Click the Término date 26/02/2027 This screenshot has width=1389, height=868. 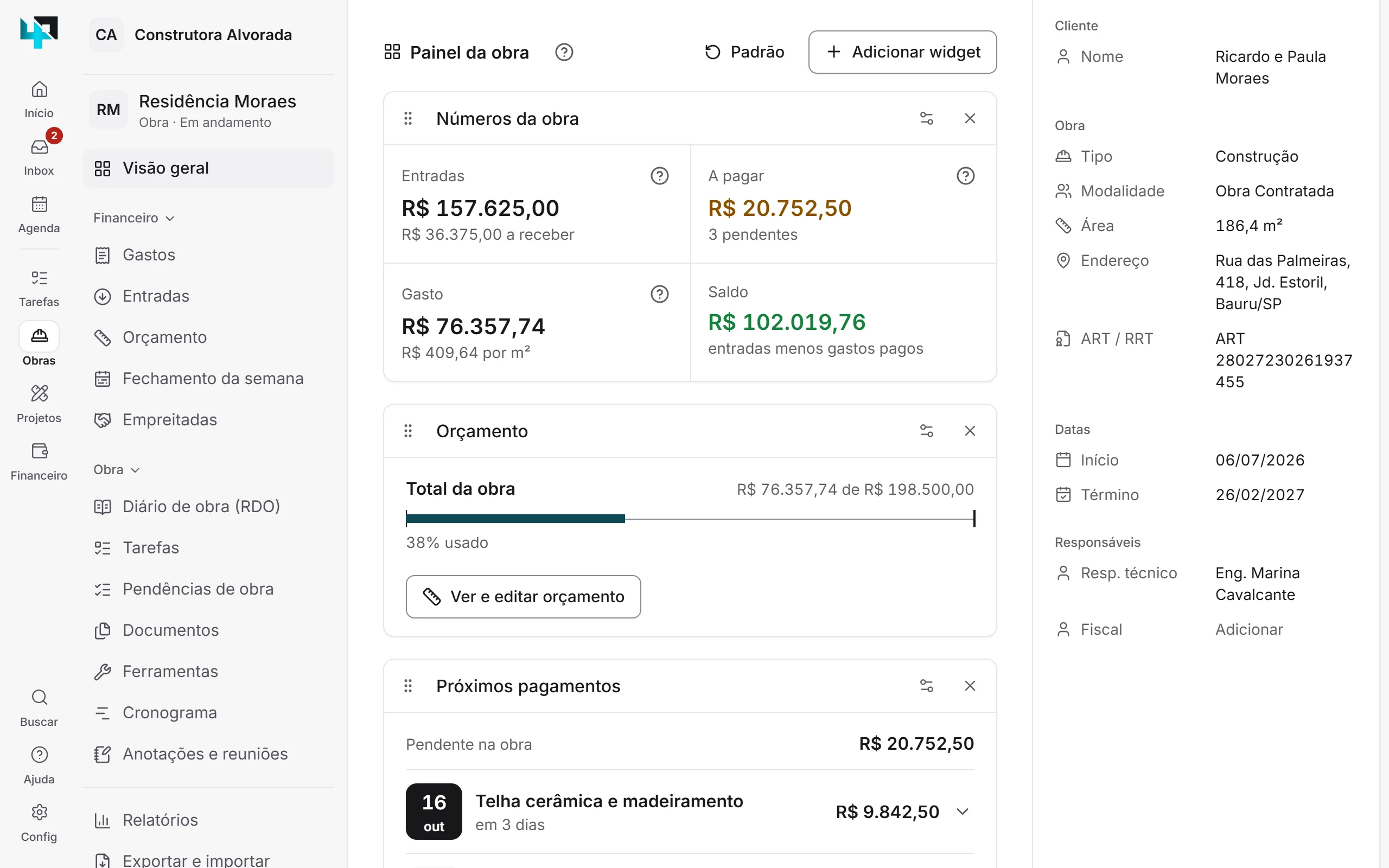click(x=1260, y=495)
